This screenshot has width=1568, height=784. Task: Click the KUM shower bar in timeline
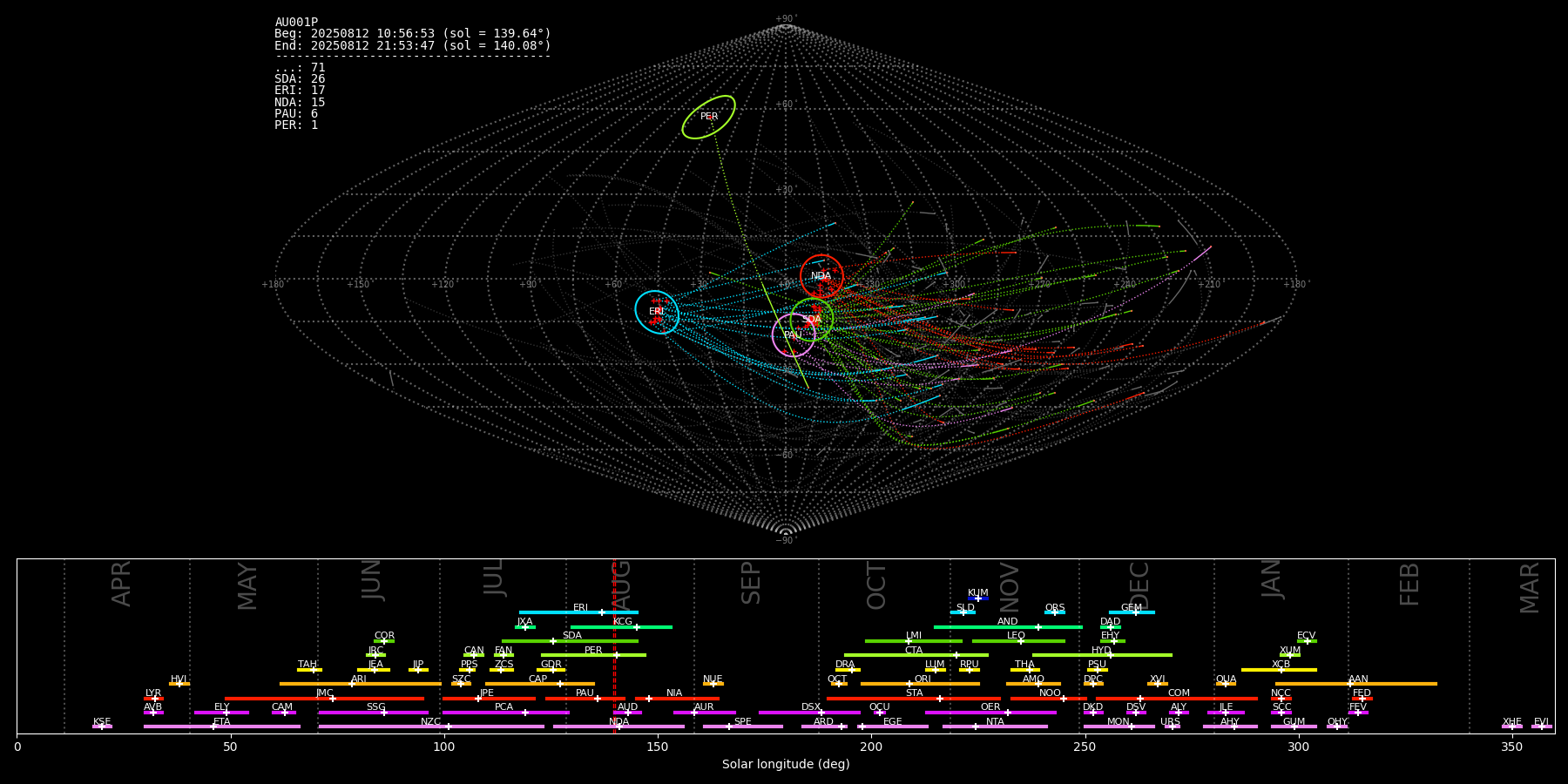[x=978, y=598]
